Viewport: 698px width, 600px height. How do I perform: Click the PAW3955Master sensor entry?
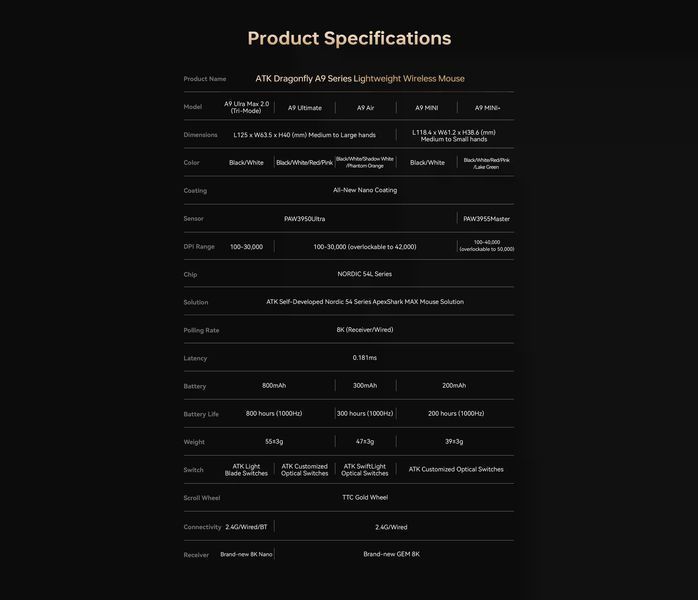(x=487, y=219)
